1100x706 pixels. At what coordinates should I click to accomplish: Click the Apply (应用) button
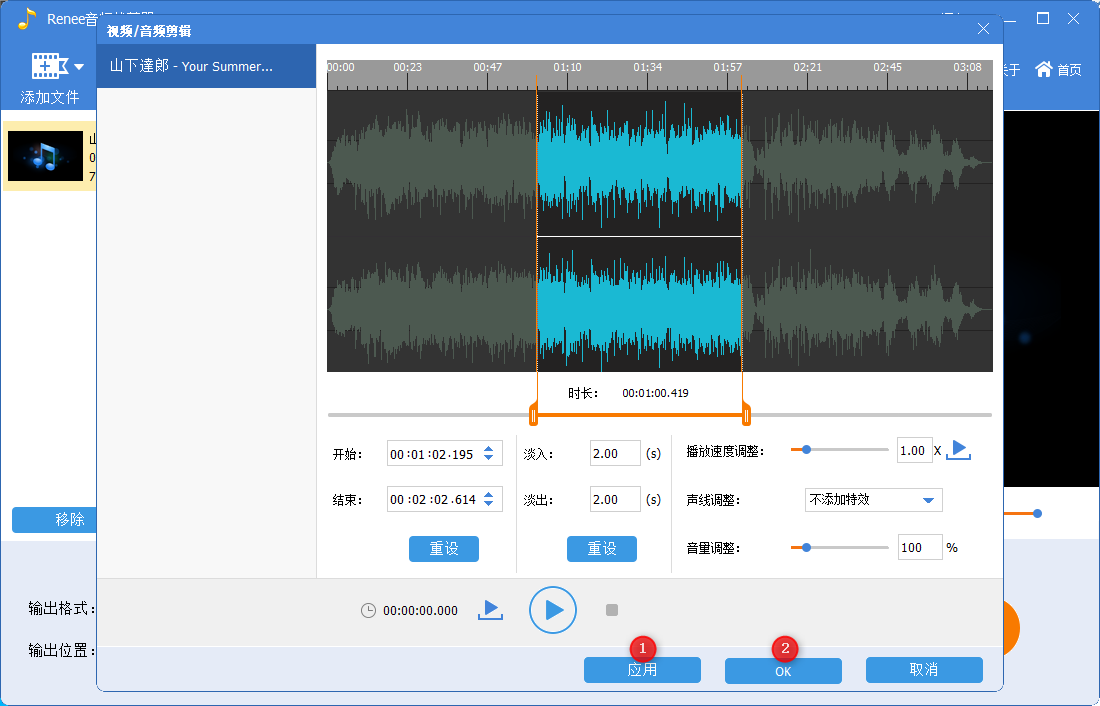tap(642, 670)
